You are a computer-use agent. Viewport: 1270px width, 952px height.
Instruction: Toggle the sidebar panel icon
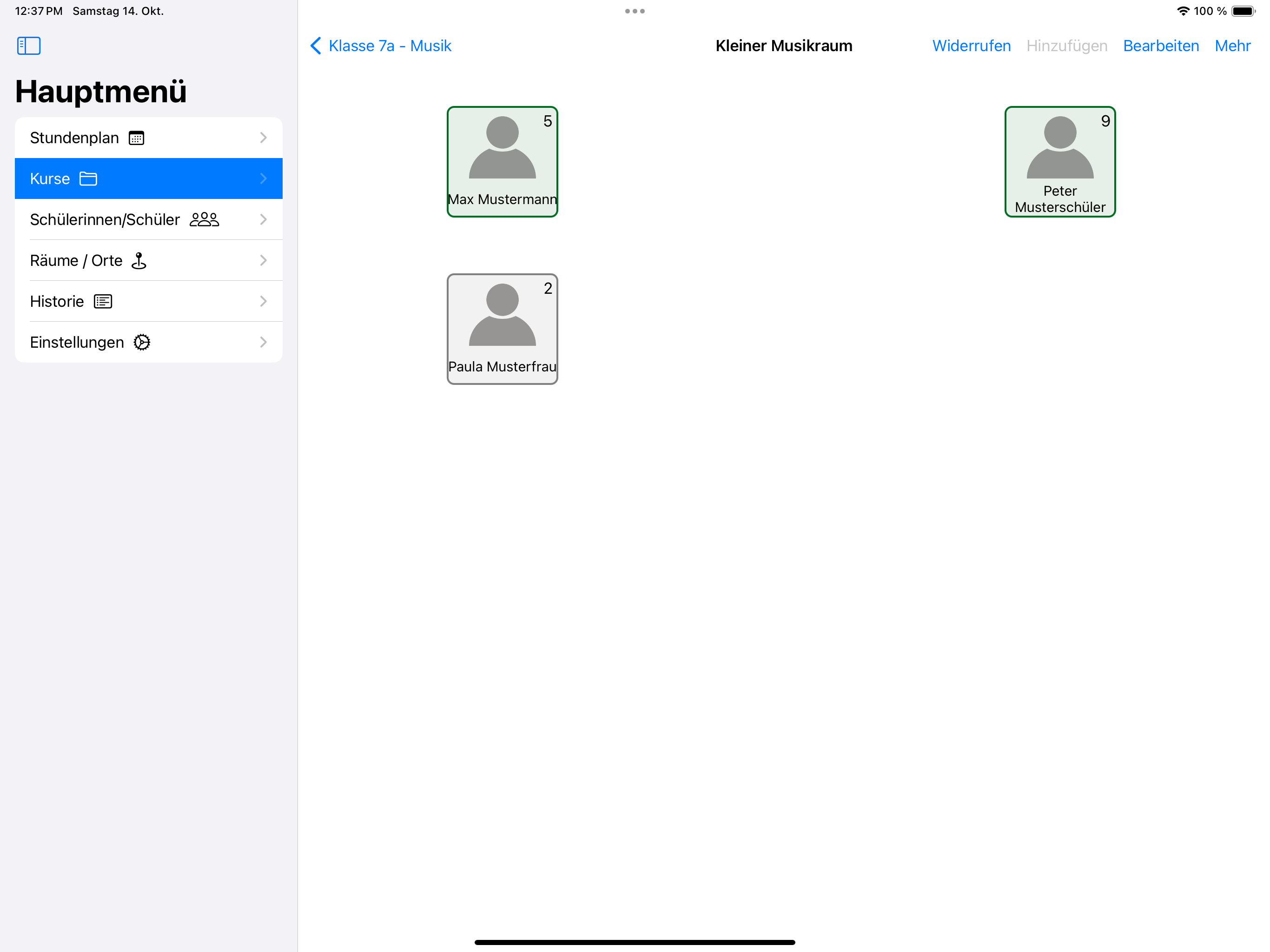pyautogui.click(x=29, y=46)
